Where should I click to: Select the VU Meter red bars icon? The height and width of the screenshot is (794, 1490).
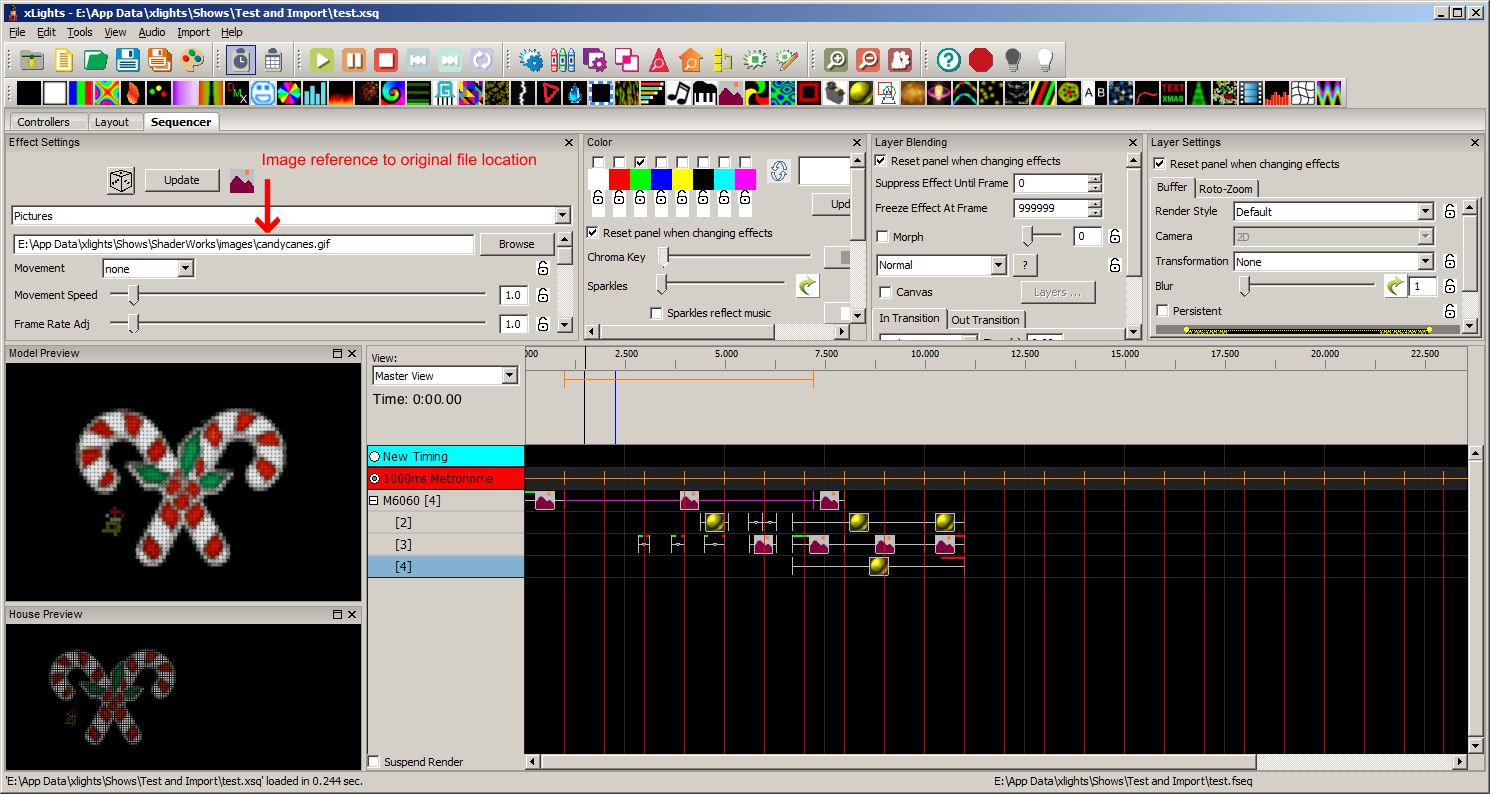(1276, 93)
